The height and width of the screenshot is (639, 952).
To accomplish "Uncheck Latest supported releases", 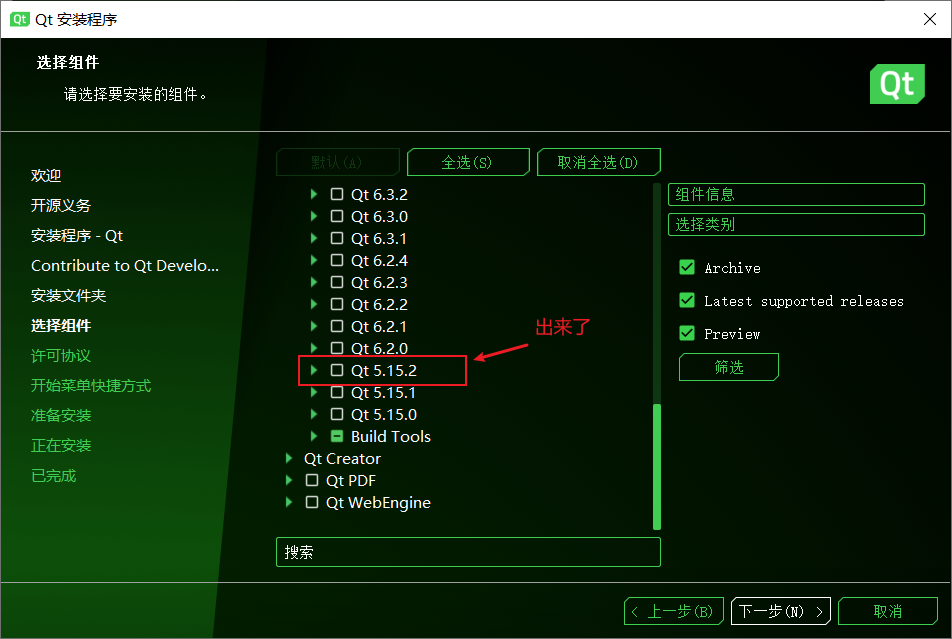I will pyautogui.click(x=686, y=300).
